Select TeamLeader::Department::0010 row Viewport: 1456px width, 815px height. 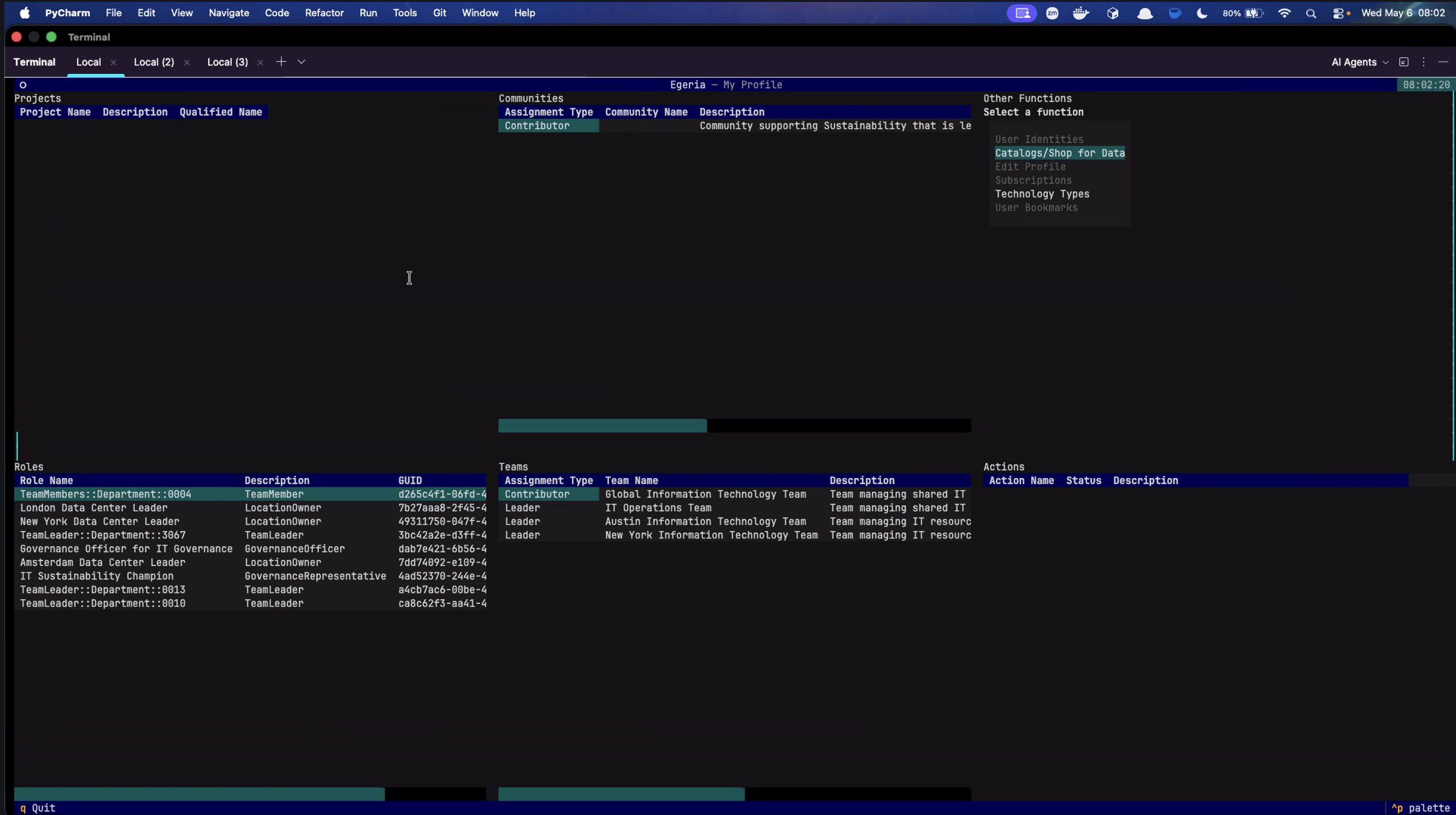250,603
